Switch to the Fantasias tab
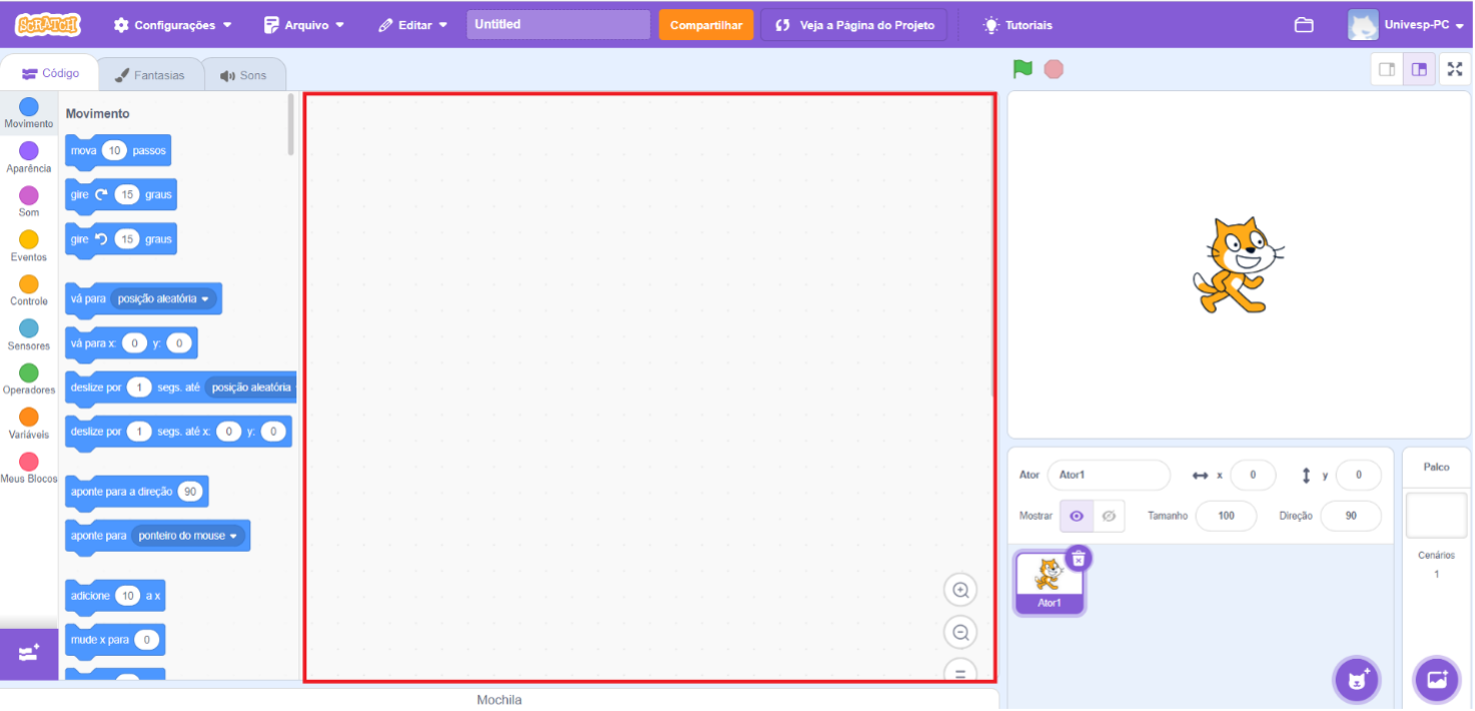The width and height of the screenshot is (1475, 711). [x=150, y=75]
